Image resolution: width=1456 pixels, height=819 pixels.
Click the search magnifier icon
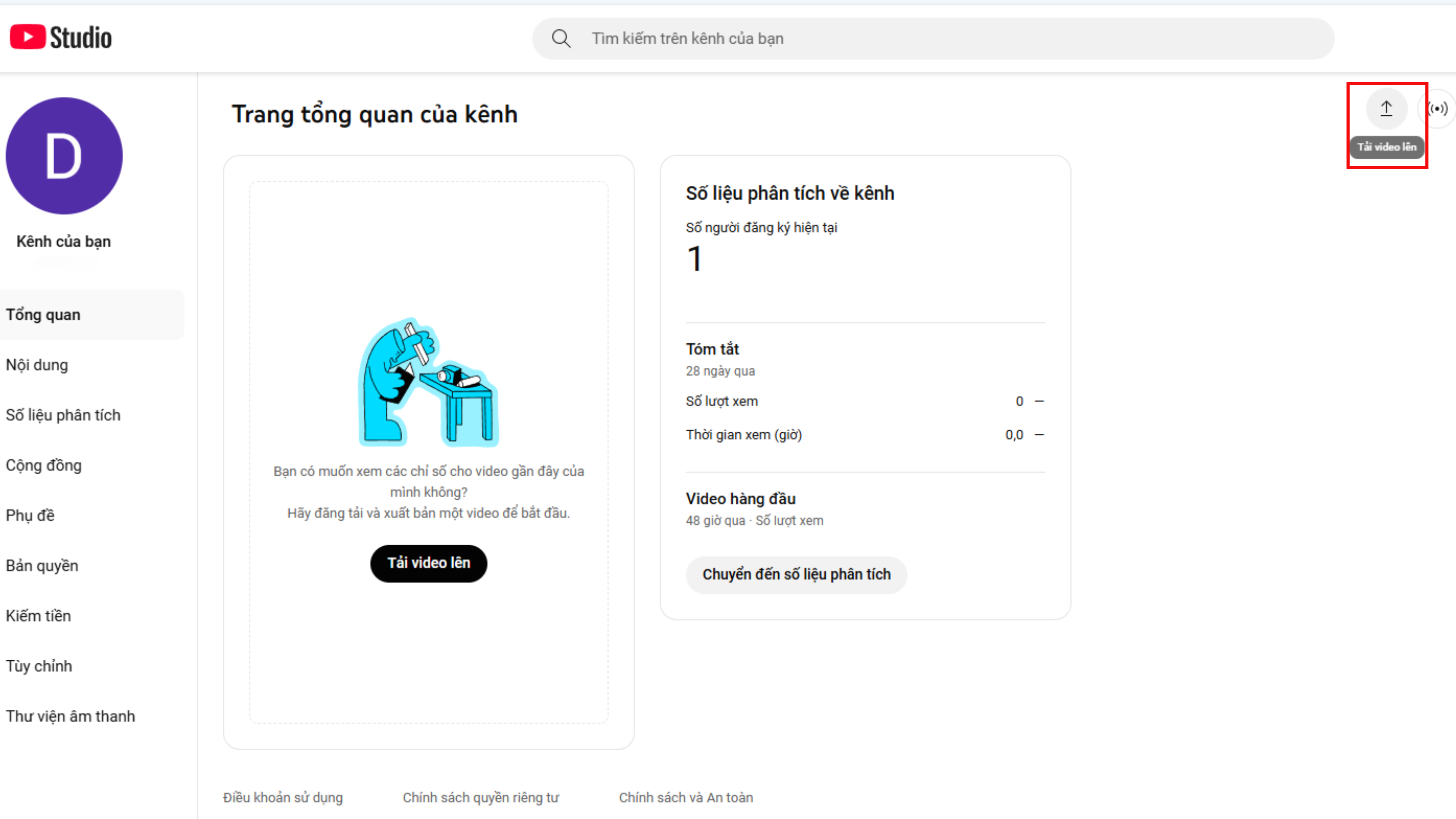[561, 39]
